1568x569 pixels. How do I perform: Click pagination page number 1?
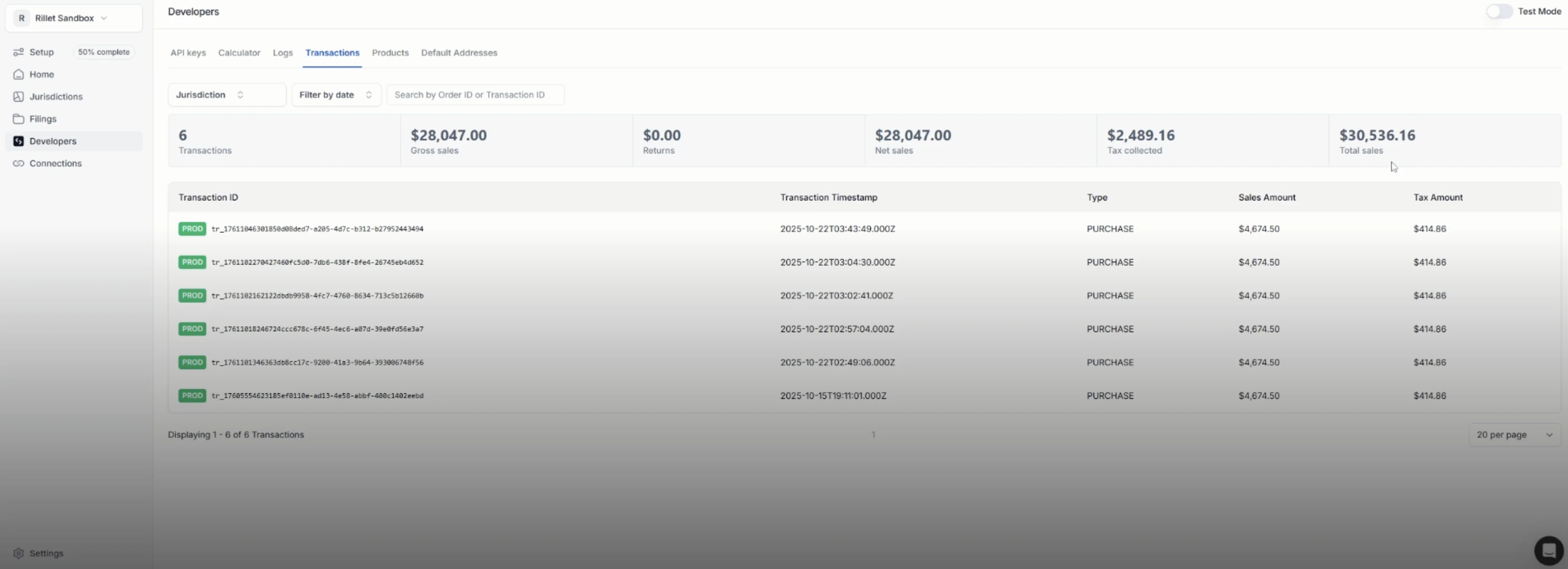coord(873,435)
